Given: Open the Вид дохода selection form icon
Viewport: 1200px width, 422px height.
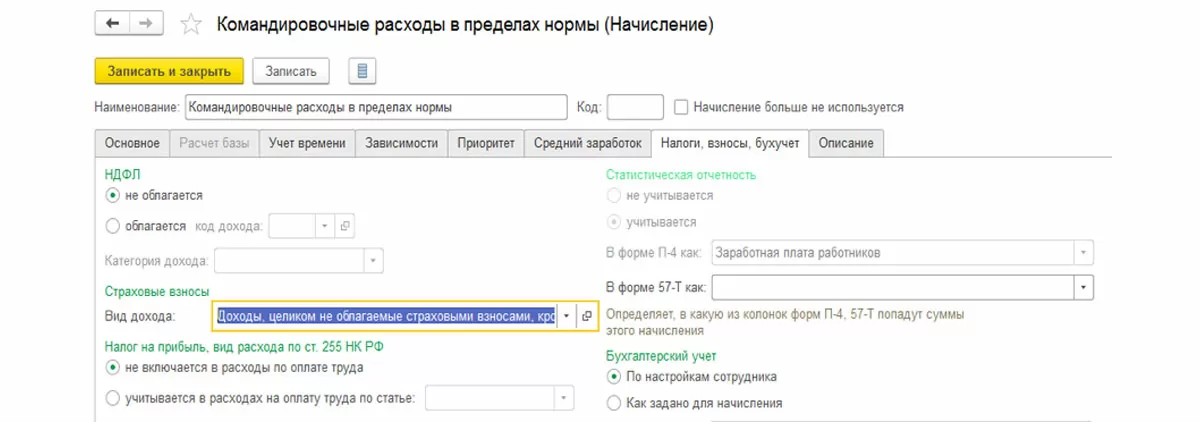Looking at the screenshot, I should click(587, 316).
